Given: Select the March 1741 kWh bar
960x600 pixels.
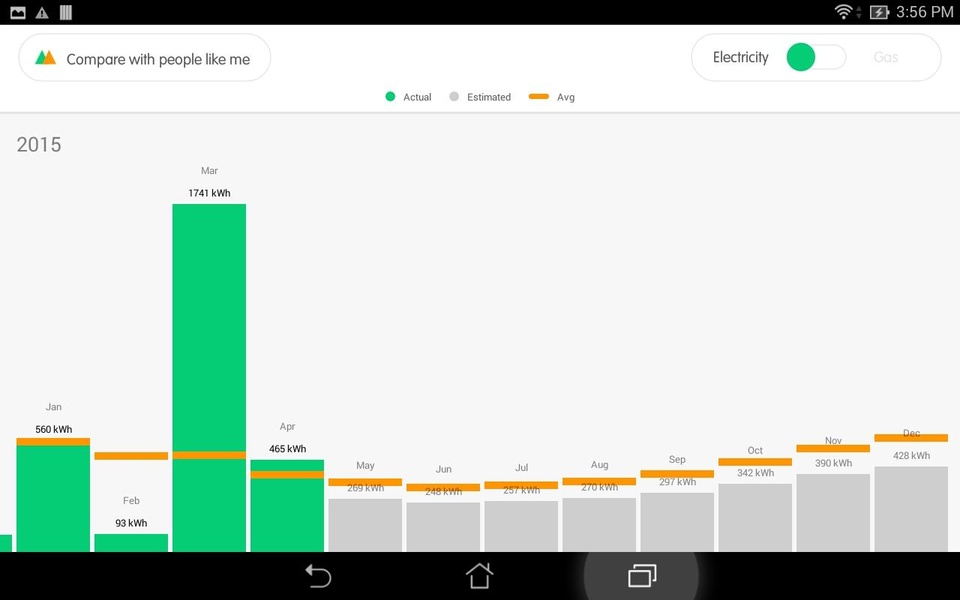Looking at the screenshot, I should pos(209,378).
